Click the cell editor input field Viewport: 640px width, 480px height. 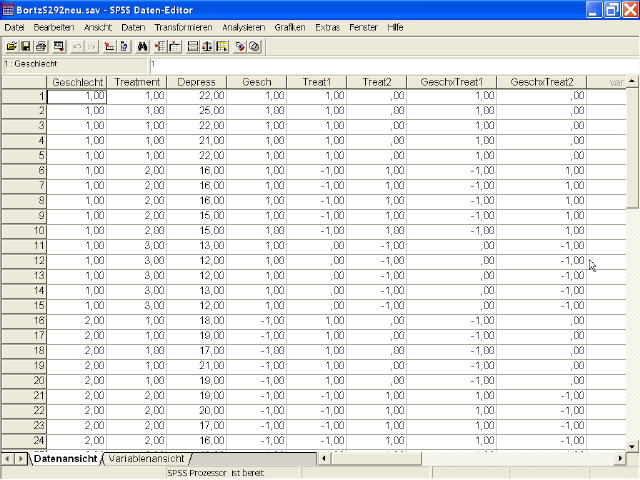390,64
